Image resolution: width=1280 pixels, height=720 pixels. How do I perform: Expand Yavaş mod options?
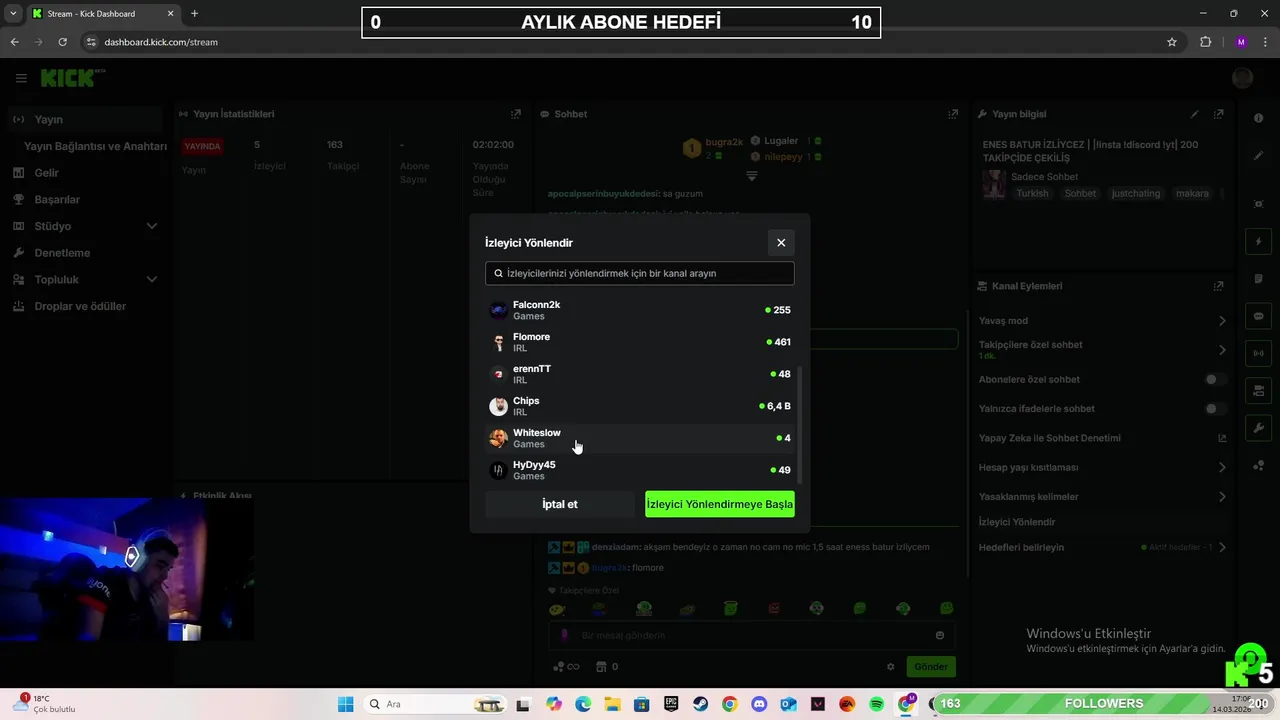coord(1222,321)
